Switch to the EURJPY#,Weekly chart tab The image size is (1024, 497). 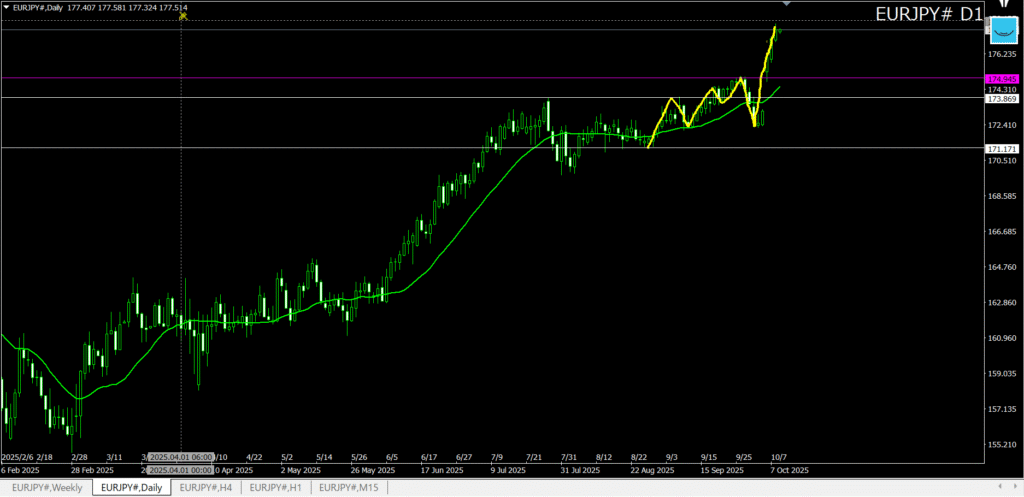pyautogui.click(x=46, y=487)
